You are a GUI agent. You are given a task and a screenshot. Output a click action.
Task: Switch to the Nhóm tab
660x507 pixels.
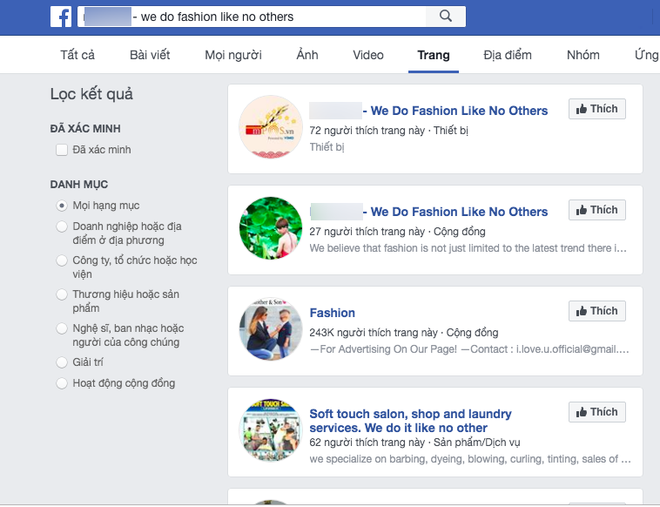click(583, 55)
